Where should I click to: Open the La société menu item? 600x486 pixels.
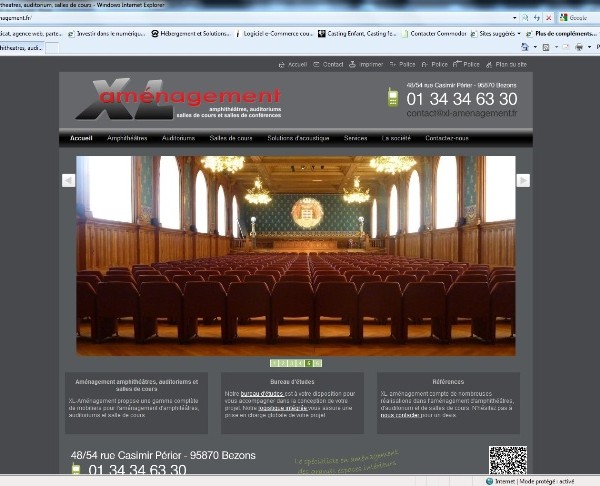click(x=396, y=138)
